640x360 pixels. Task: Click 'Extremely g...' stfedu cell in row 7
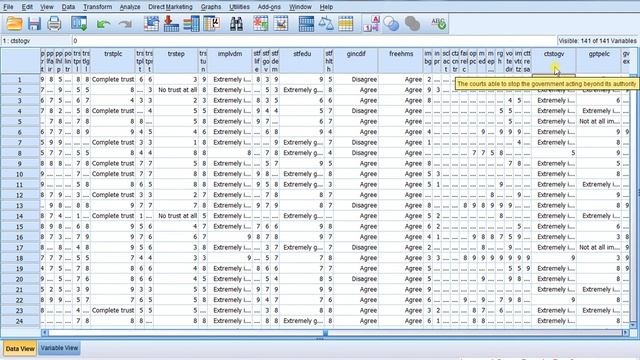tap(302, 142)
